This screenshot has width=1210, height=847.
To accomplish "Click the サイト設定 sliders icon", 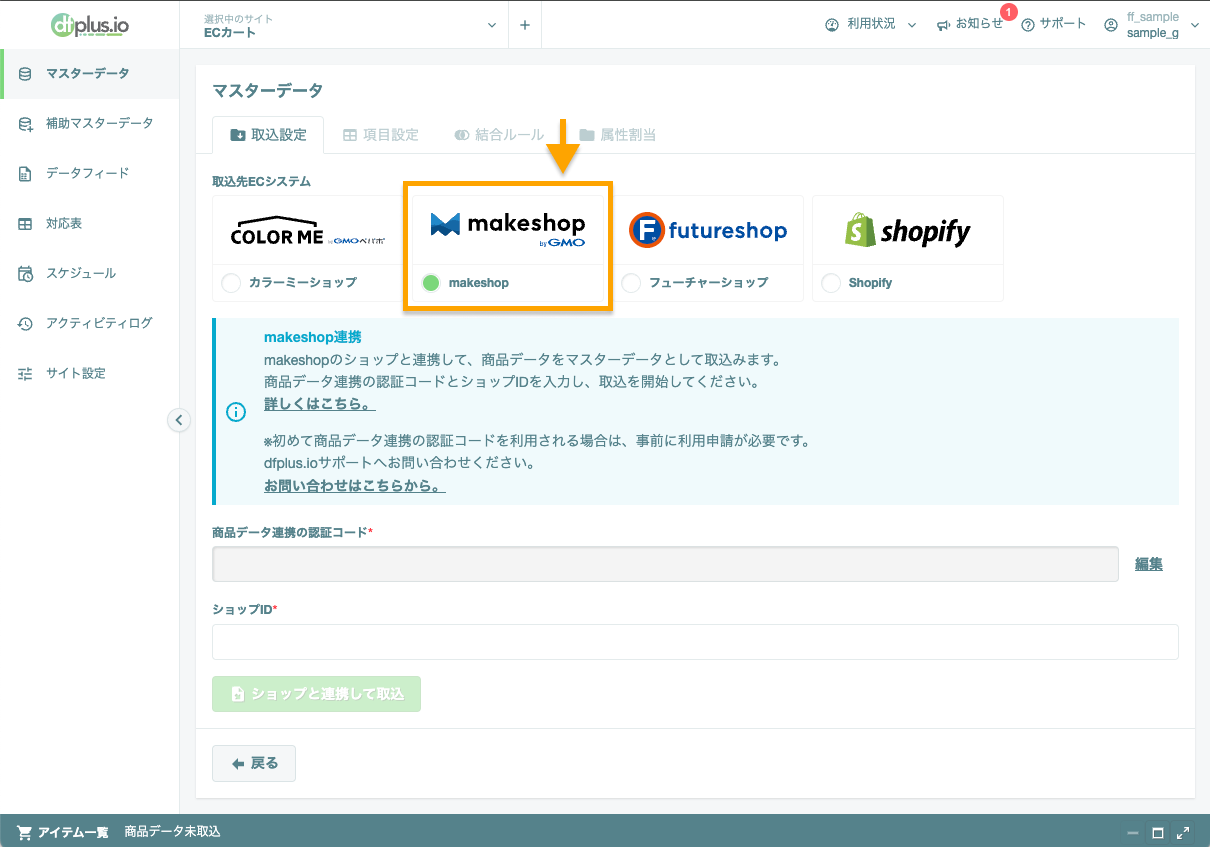I will (x=25, y=373).
